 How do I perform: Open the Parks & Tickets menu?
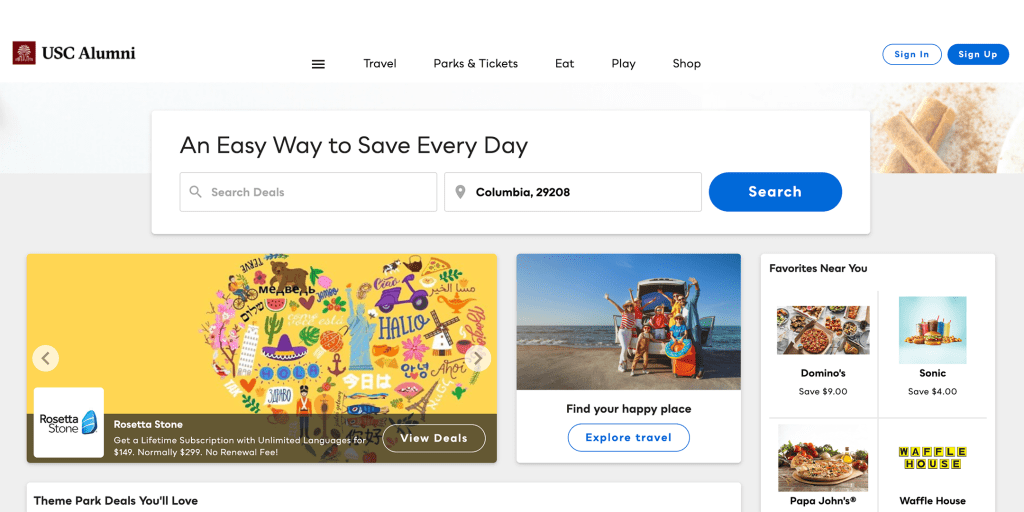[x=475, y=63]
